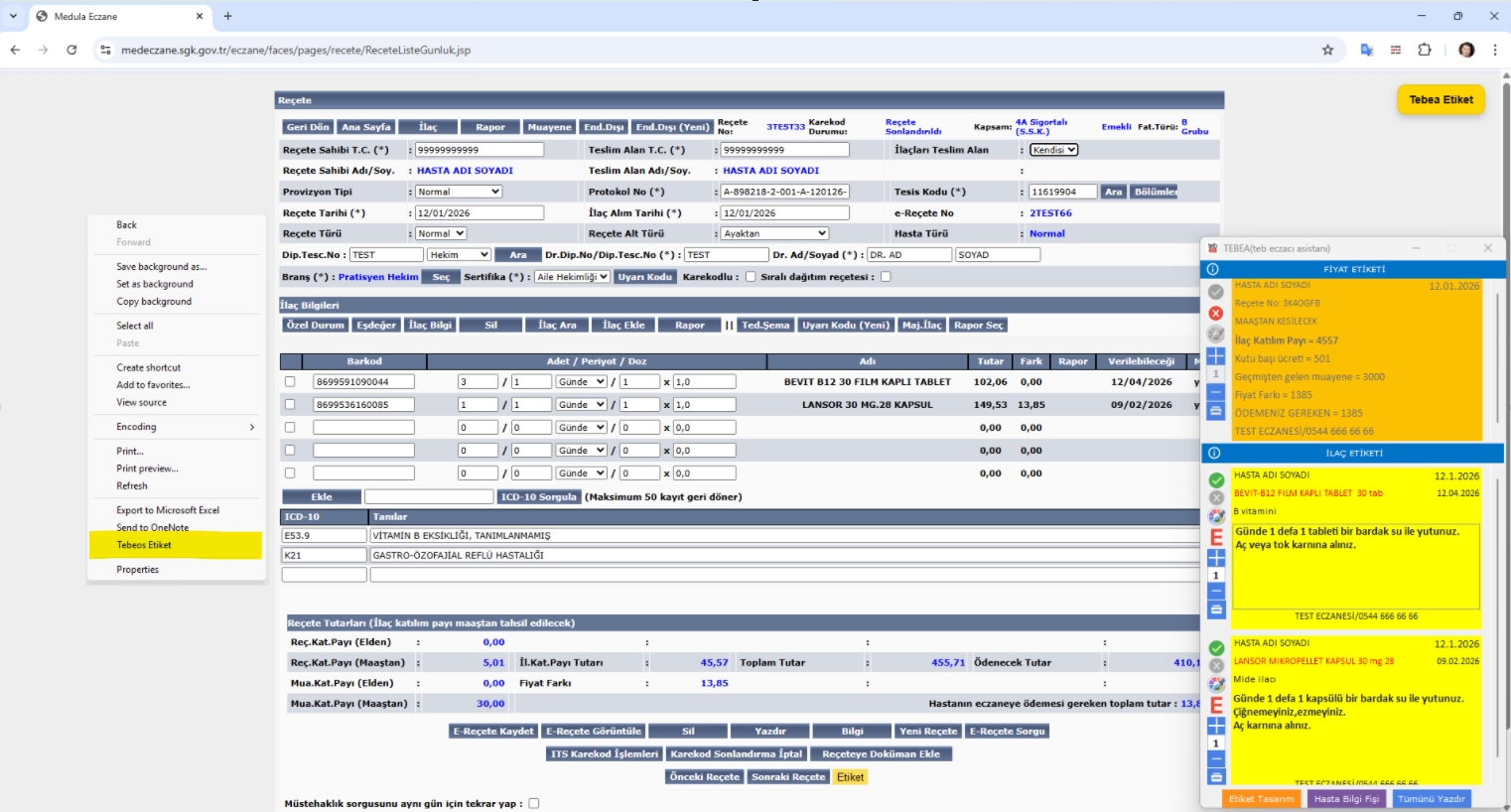Open Provizyon Tipi dropdown
This screenshot has width=1511, height=812.
pyautogui.click(x=458, y=192)
